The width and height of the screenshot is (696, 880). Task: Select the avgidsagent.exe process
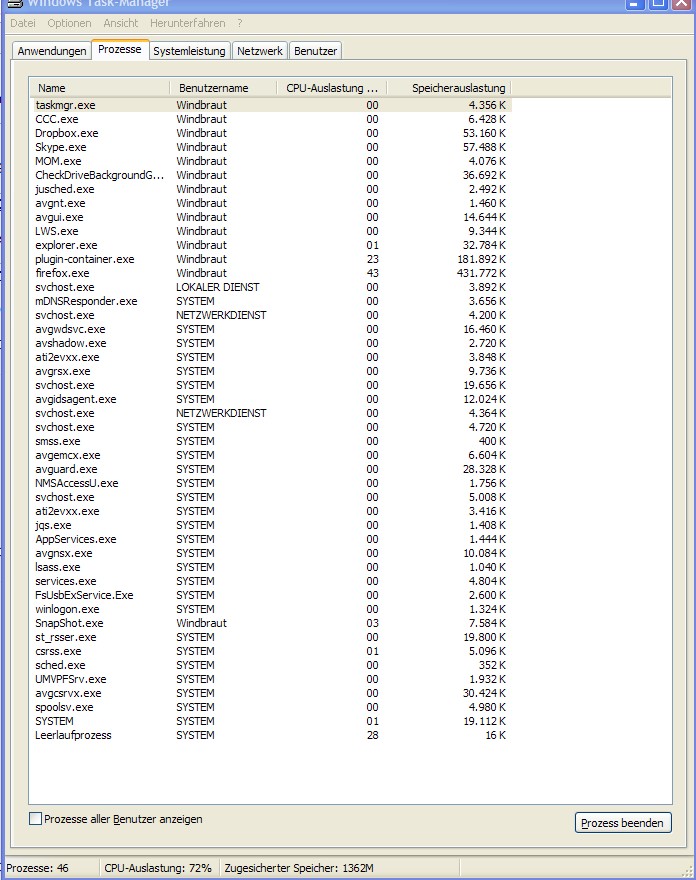[271, 400]
